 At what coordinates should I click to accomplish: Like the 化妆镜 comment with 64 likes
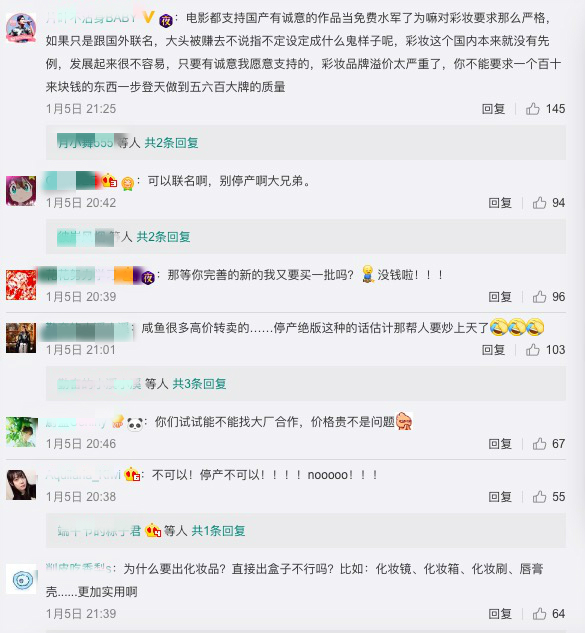coord(539,614)
